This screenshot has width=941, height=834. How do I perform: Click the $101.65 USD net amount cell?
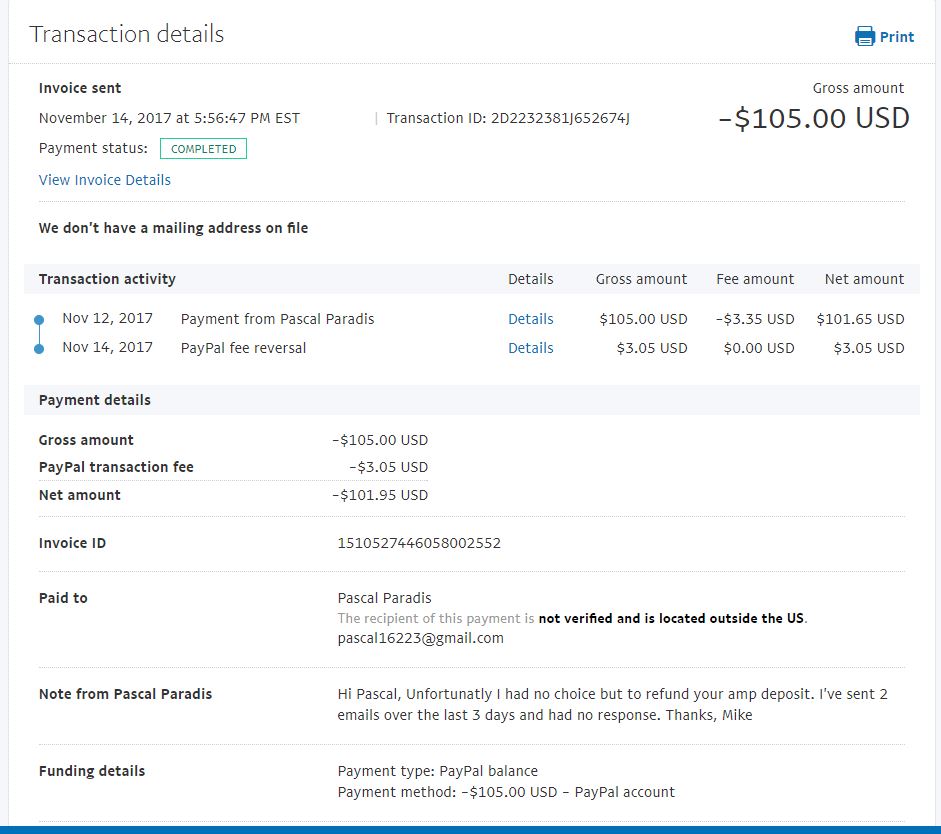860,319
